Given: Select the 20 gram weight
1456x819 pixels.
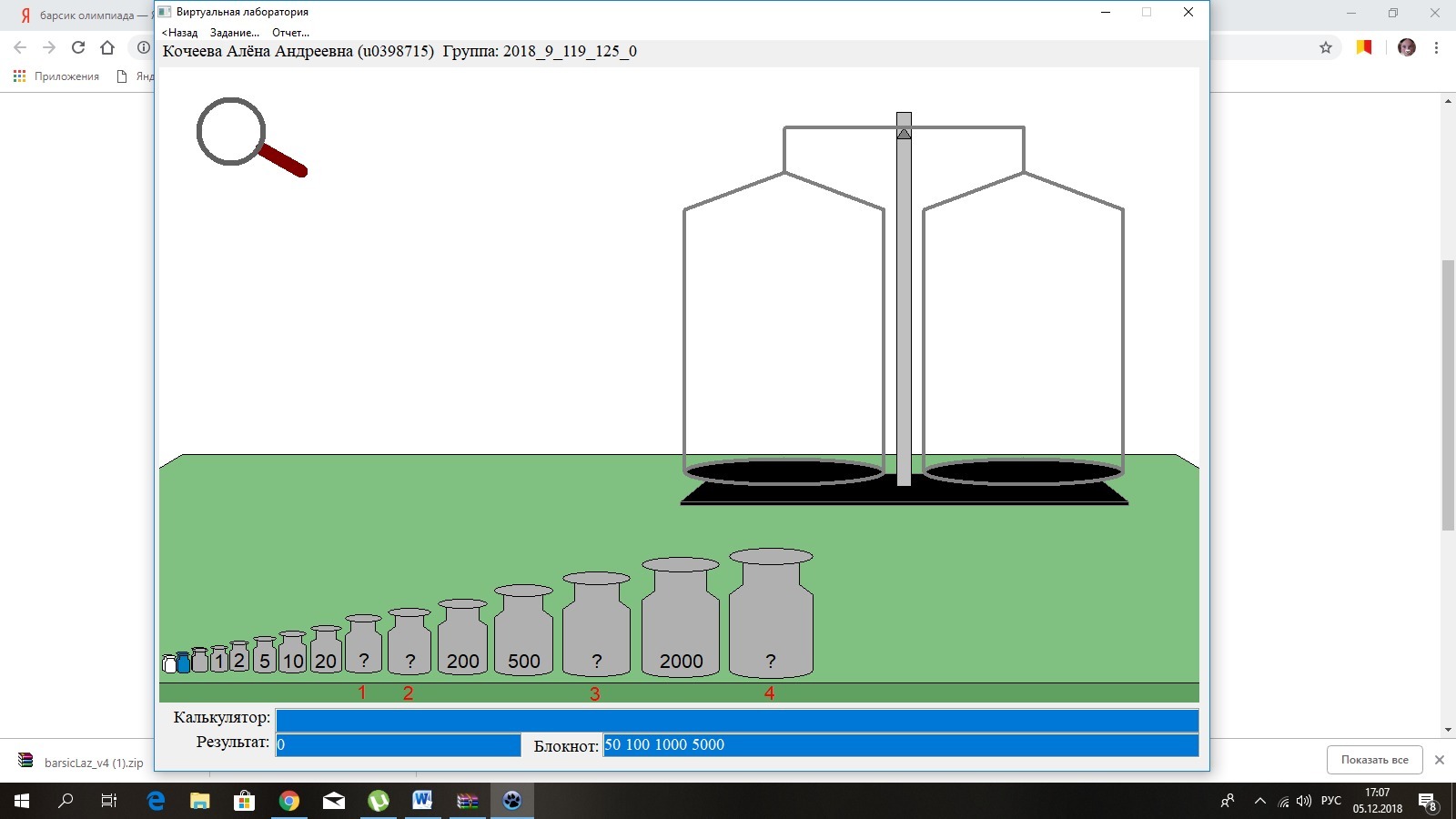Looking at the screenshot, I should [x=326, y=654].
